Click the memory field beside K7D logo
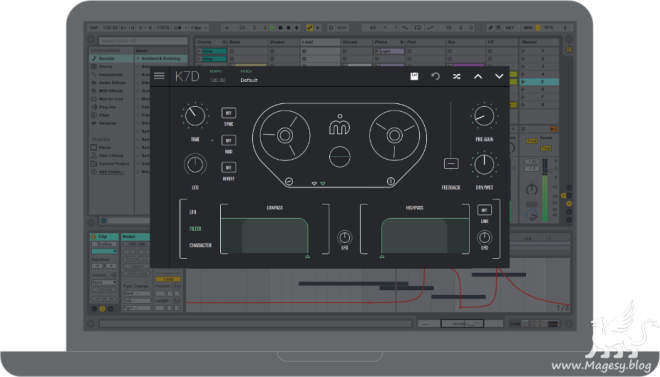Image resolution: width=660 pixels, height=377 pixels. tap(217, 80)
